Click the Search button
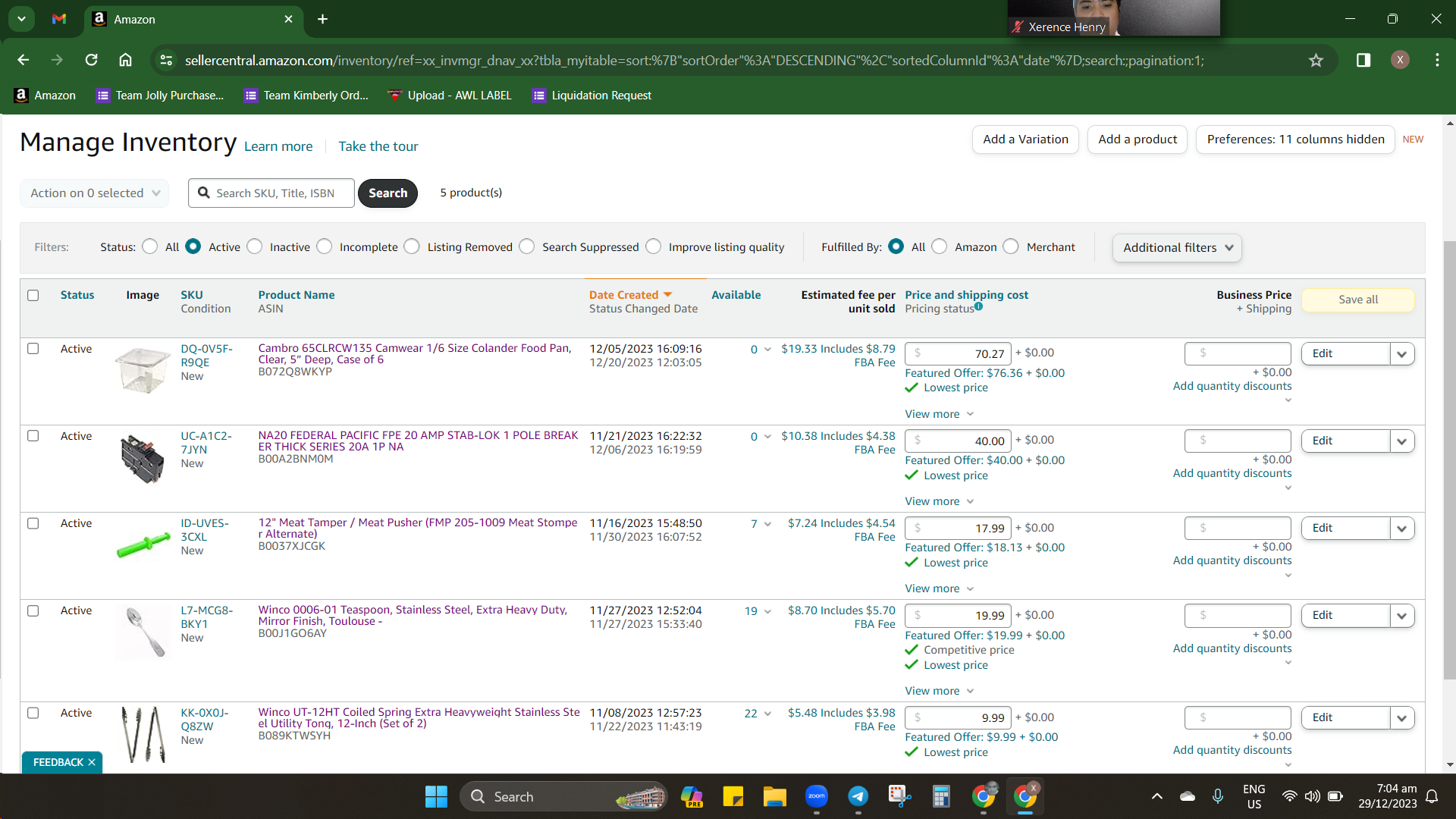Image resolution: width=1456 pixels, height=819 pixels. [388, 193]
